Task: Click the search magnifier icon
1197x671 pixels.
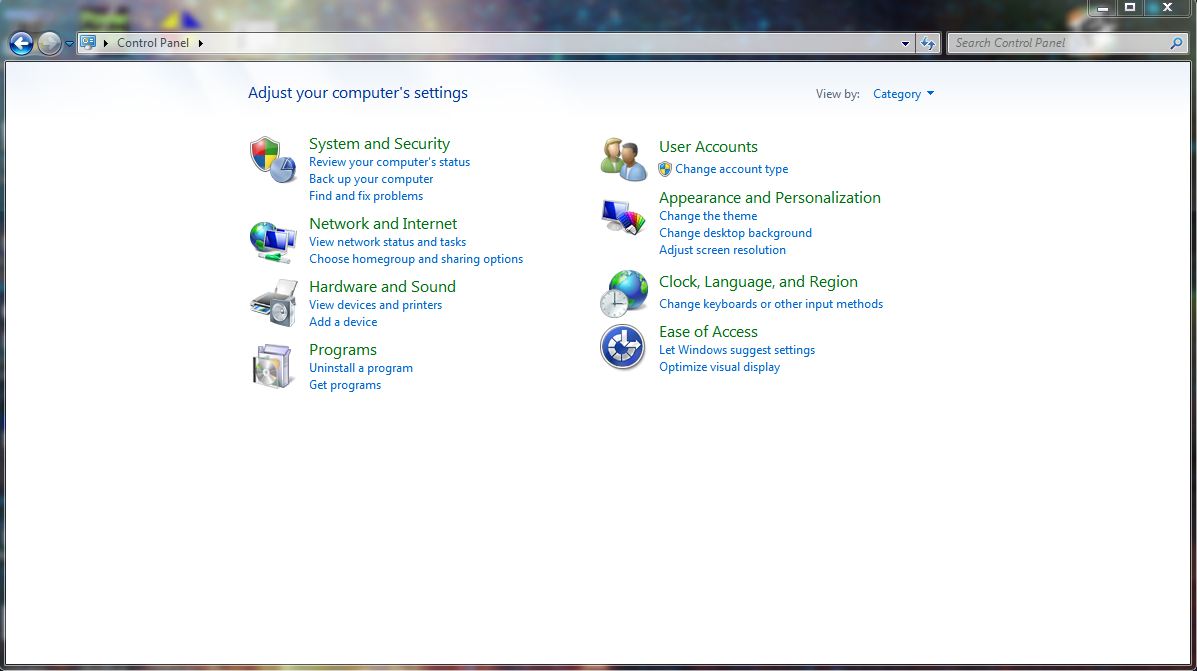Action: [1176, 44]
